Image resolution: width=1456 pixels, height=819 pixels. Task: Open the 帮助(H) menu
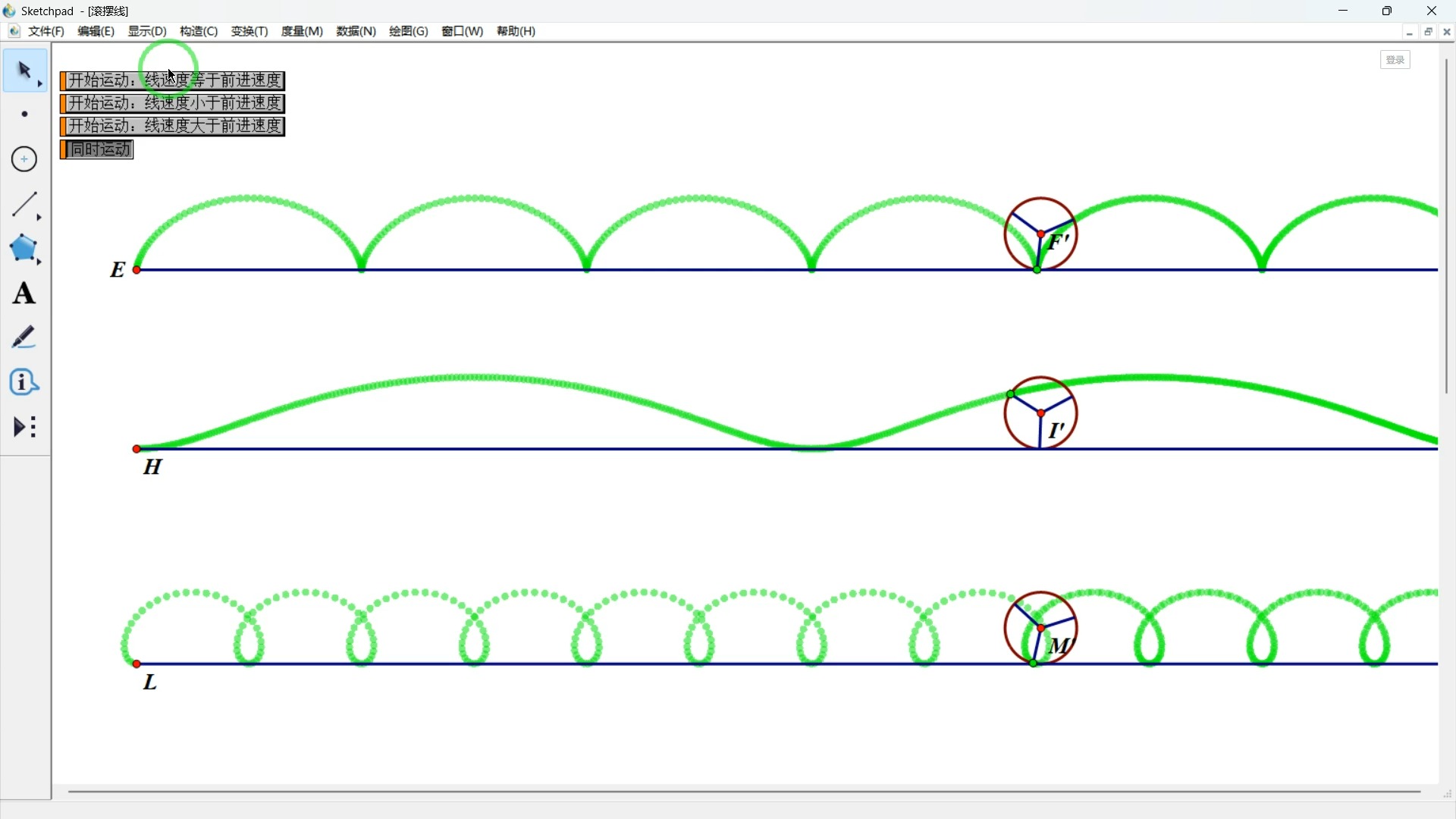tap(516, 31)
